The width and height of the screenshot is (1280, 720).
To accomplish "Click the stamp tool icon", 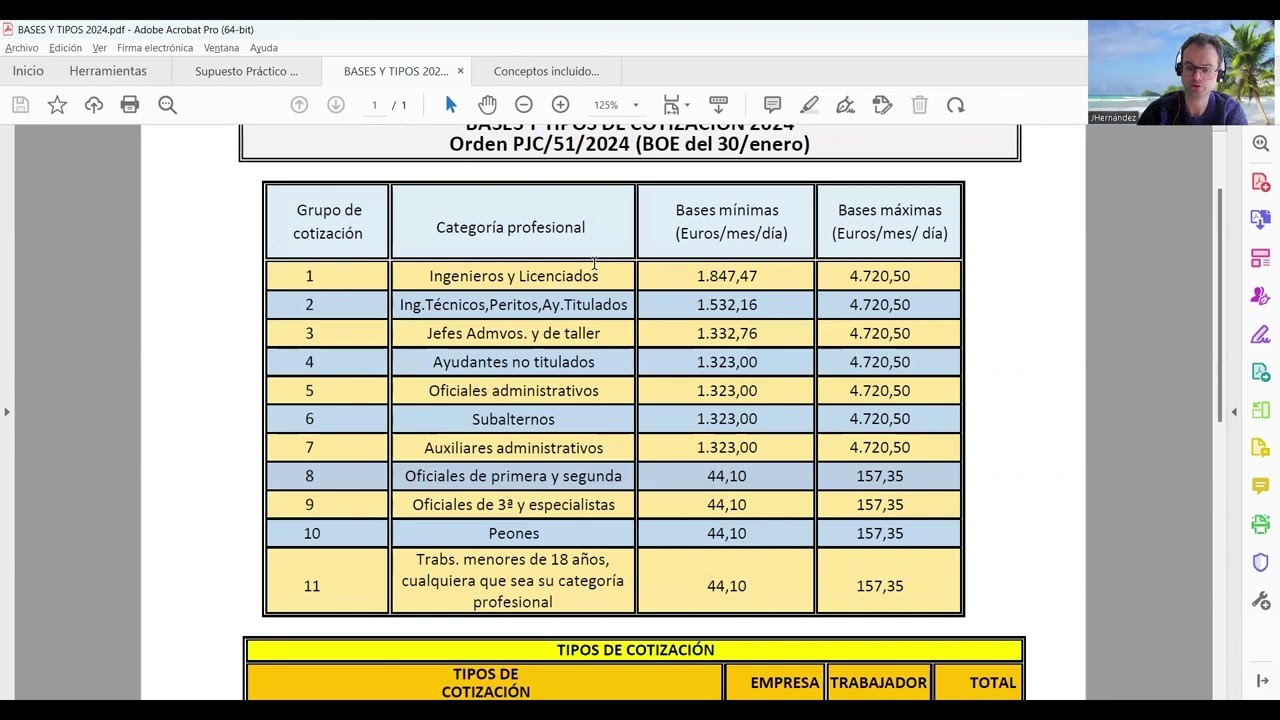I will [882, 105].
